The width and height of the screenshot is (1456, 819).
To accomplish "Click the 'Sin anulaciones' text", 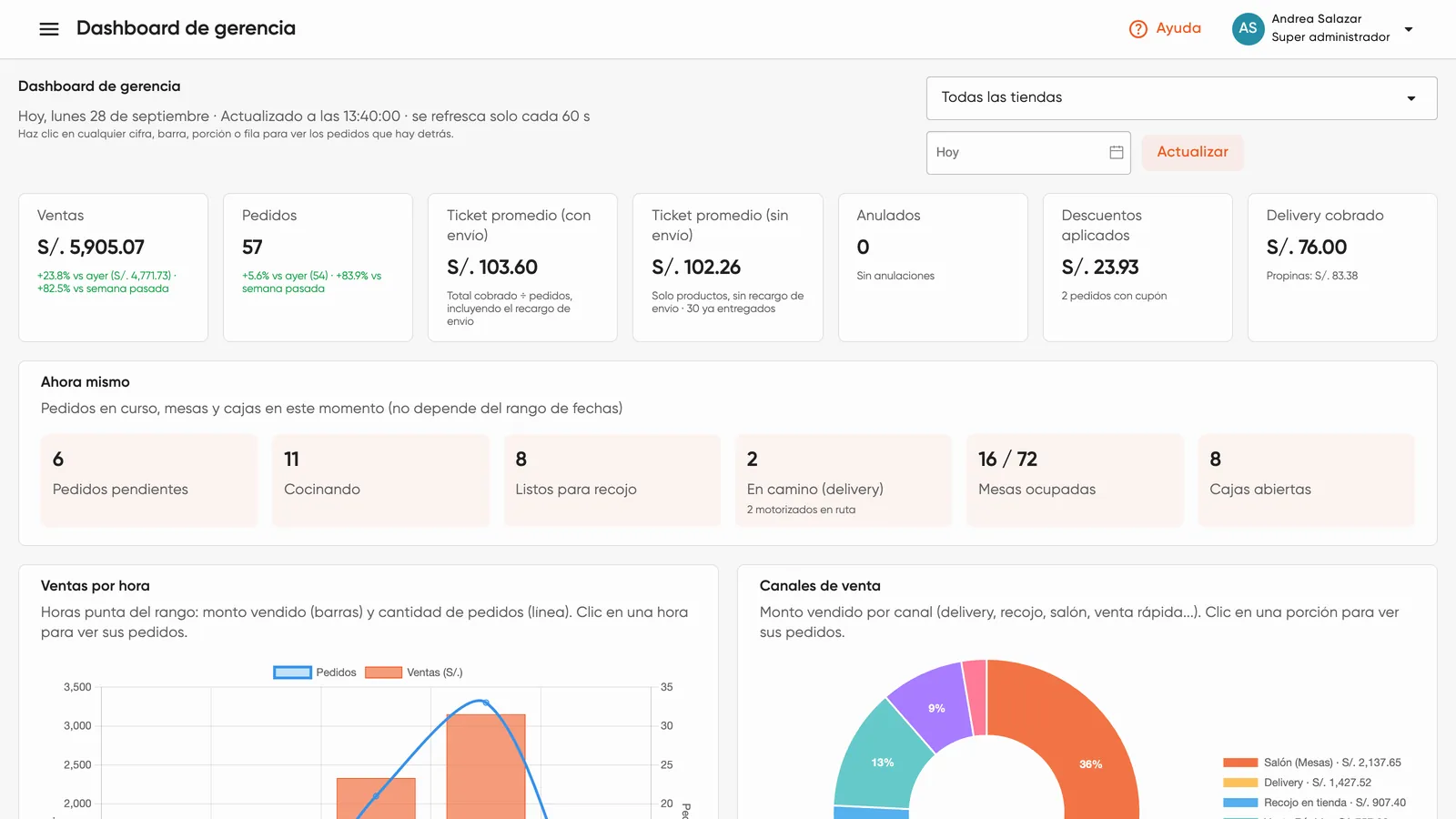I will (895, 276).
